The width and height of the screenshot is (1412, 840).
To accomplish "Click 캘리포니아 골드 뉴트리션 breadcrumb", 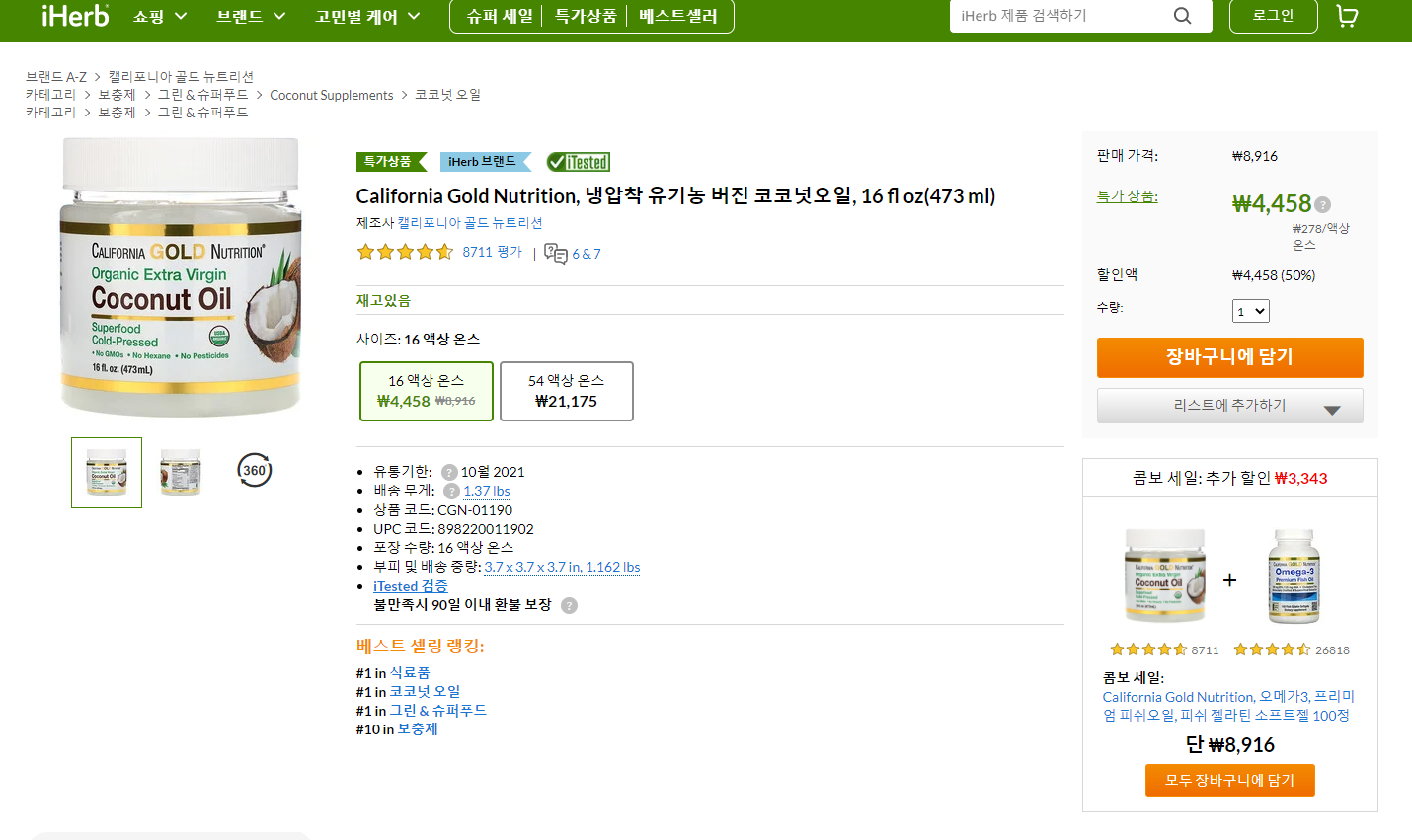I will [181, 77].
